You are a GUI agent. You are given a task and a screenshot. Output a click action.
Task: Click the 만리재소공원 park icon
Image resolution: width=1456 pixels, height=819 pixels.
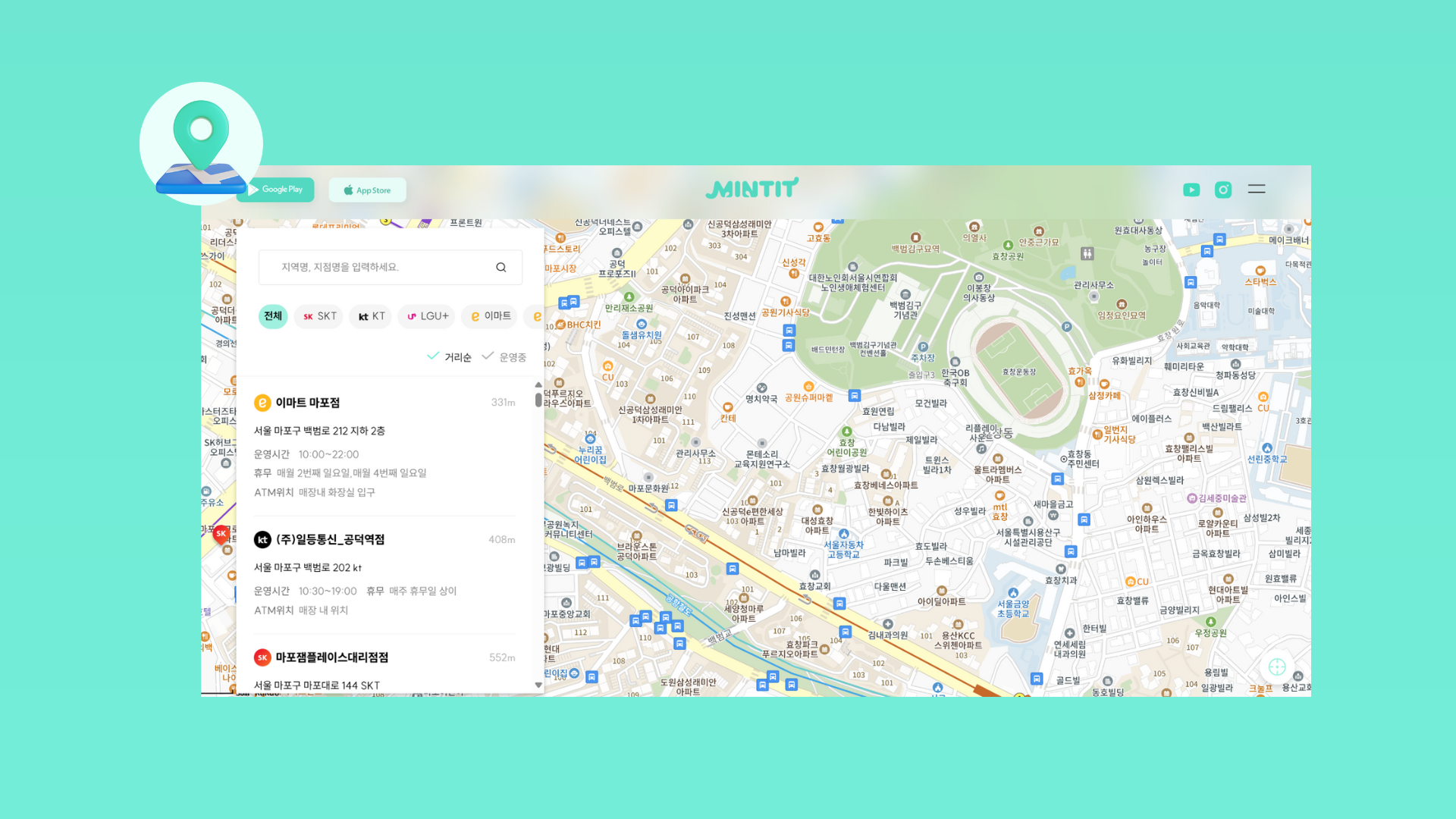629,297
